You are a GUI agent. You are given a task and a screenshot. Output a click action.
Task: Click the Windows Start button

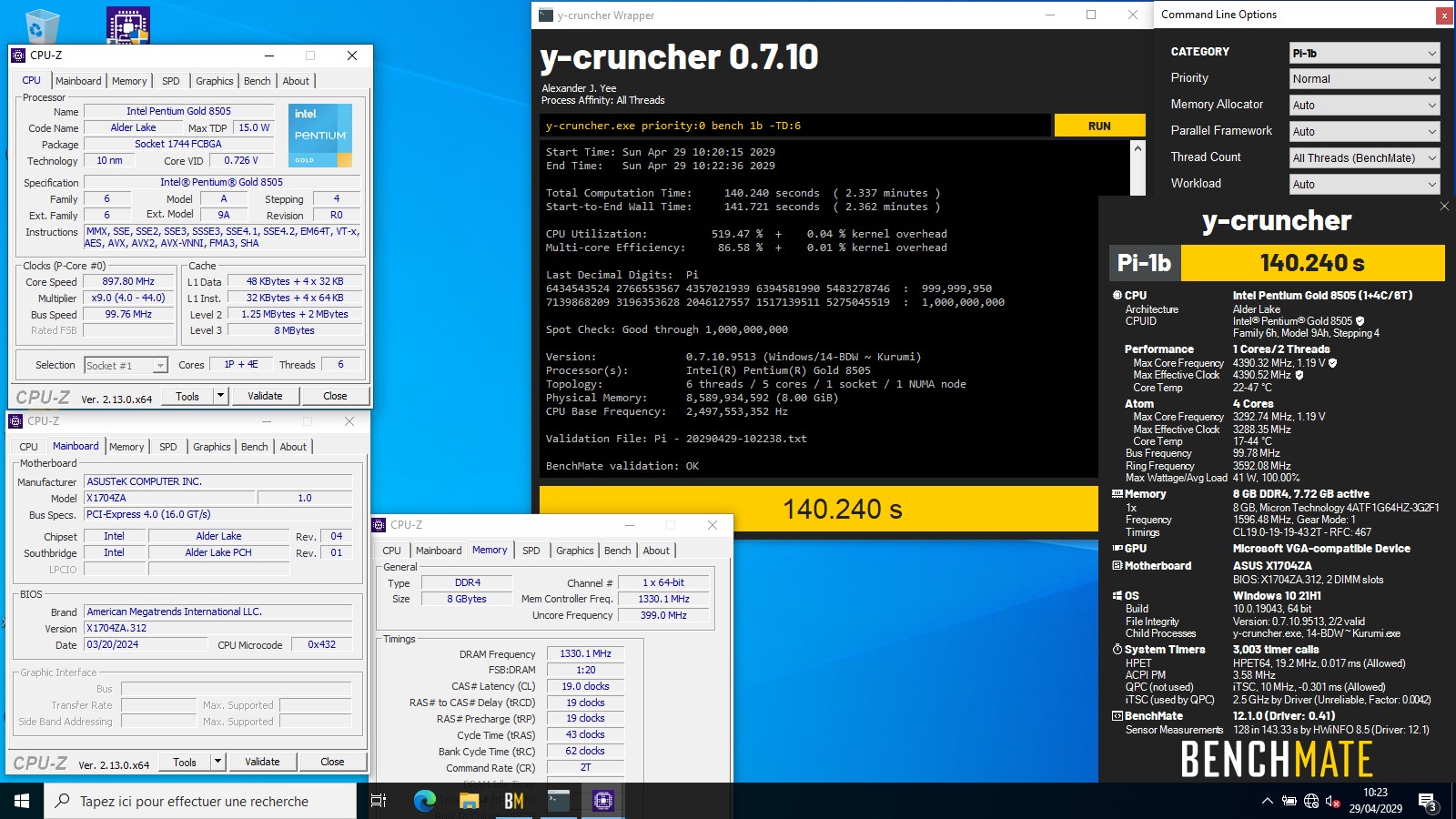coord(22,801)
